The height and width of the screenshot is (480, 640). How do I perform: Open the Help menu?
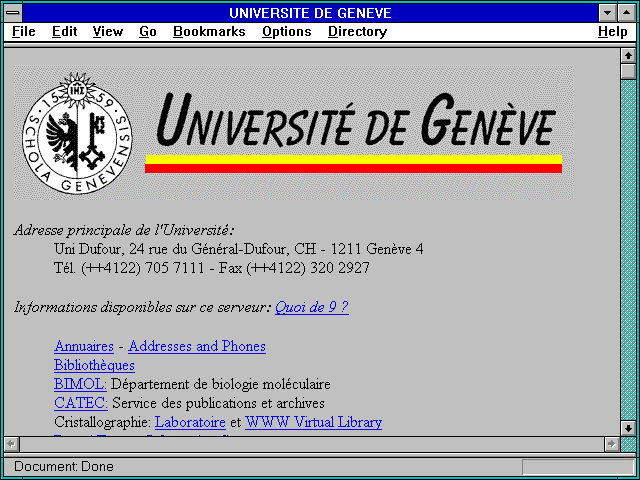click(613, 32)
